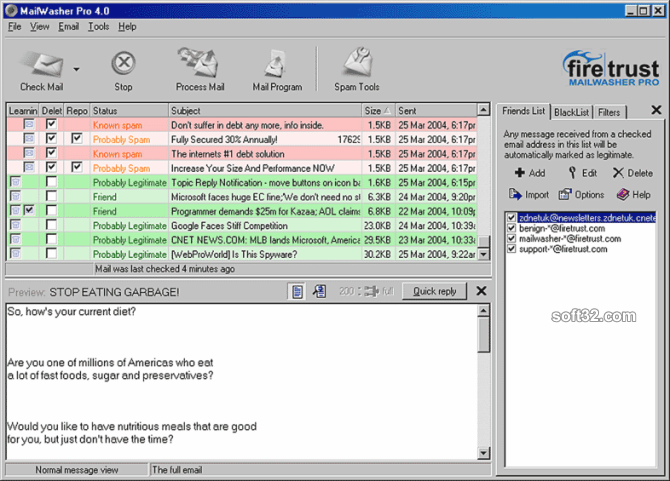The height and width of the screenshot is (481, 670).
Task: Click the Stop circle-X icon
Action: click(123, 63)
